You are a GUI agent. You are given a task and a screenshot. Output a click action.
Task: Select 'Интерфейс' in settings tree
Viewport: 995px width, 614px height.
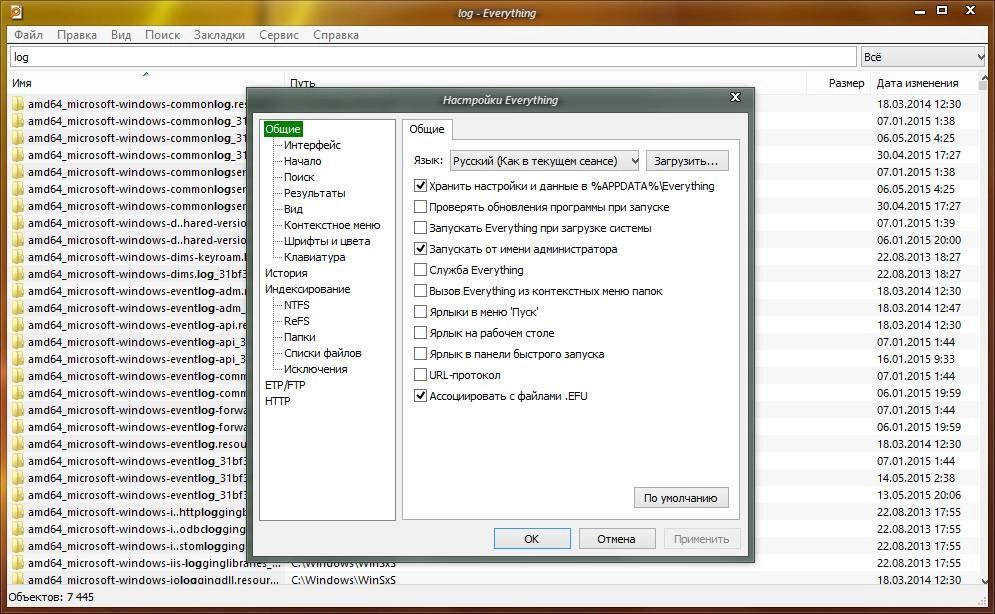coord(312,145)
